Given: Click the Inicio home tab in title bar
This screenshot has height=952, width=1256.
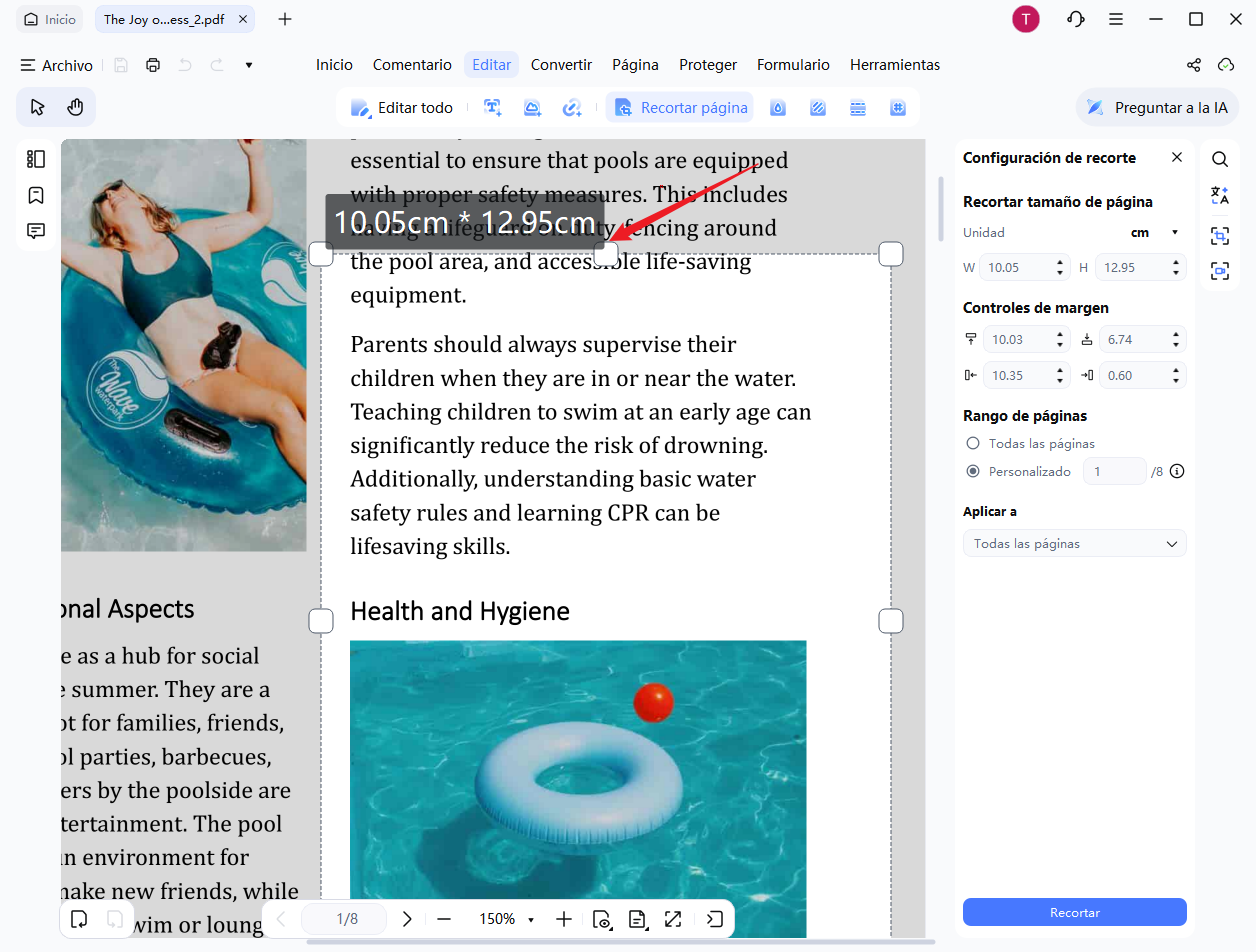Looking at the screenshot, I should point(50,19).
